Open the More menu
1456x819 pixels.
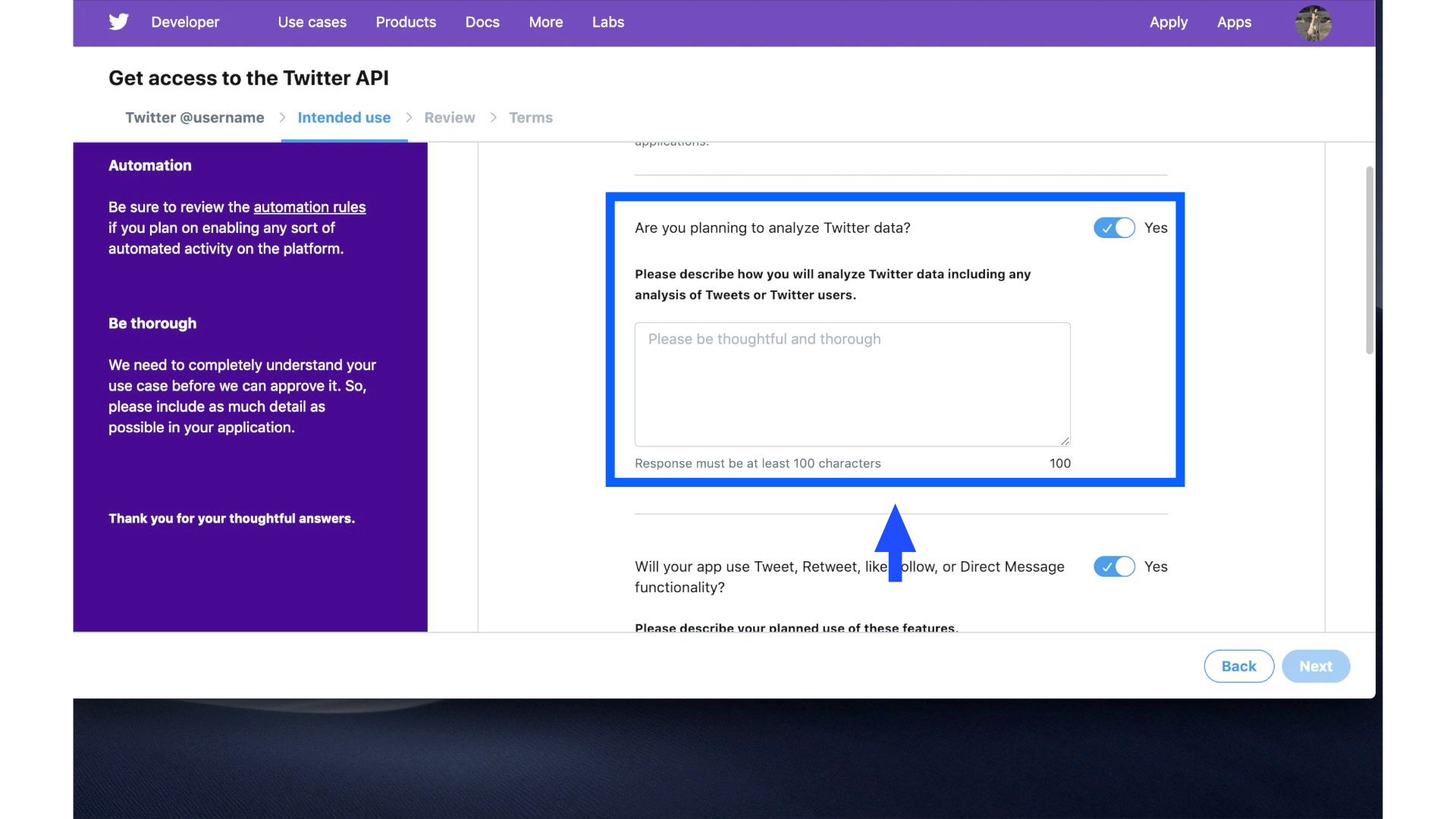pyautogui.click(x=546, y=22)
